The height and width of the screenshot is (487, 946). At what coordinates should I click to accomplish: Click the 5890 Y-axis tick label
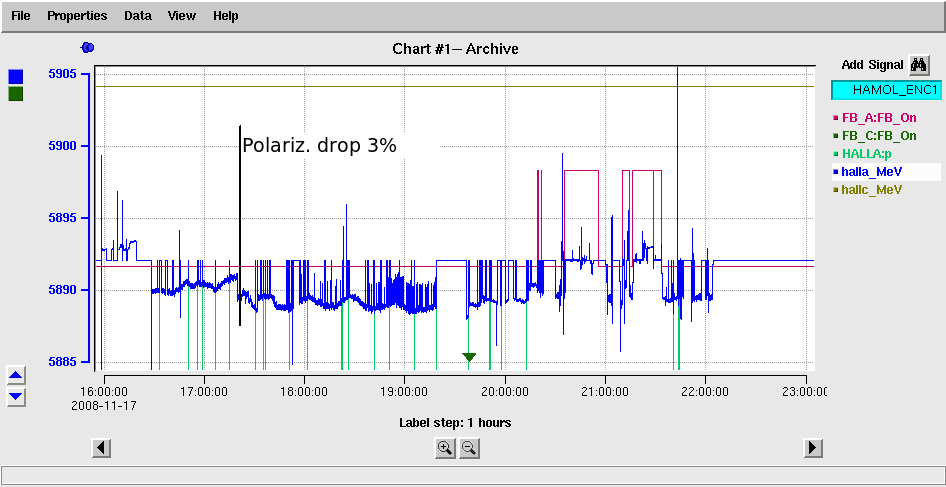[x=63, y=290]
